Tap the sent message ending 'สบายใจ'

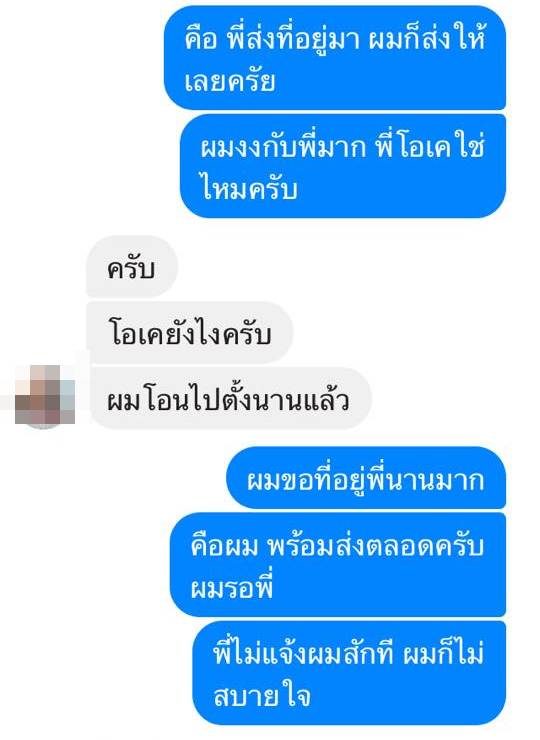point(349,673)
